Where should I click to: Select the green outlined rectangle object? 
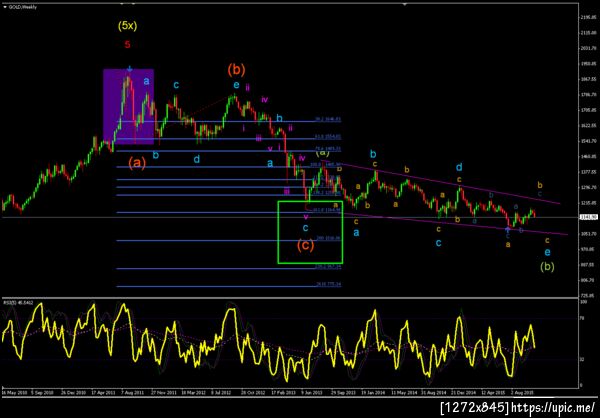point(310,232)
